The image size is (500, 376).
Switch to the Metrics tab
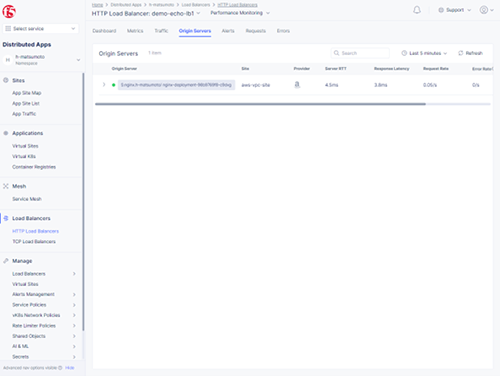135,31
